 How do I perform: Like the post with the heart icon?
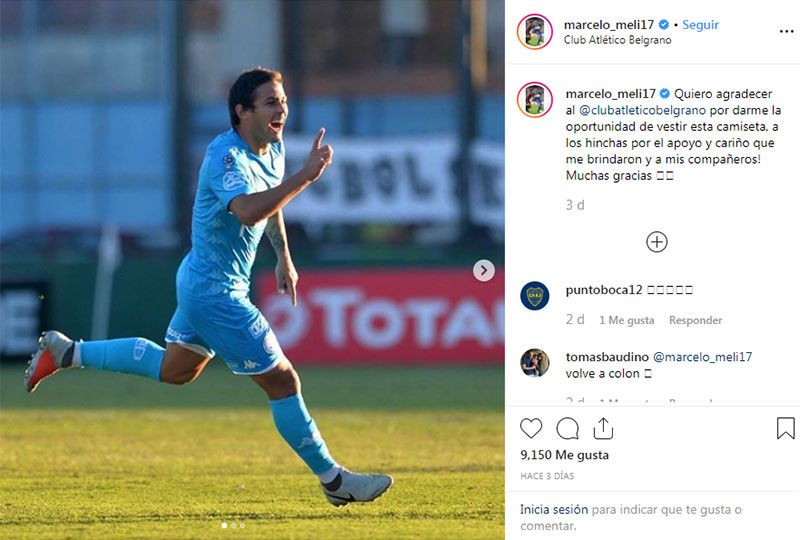coord(531,428)
